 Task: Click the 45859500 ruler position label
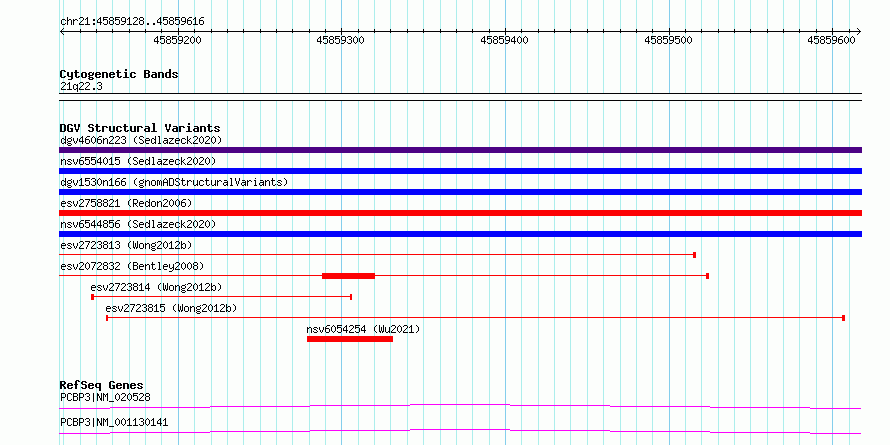point(669,40)
